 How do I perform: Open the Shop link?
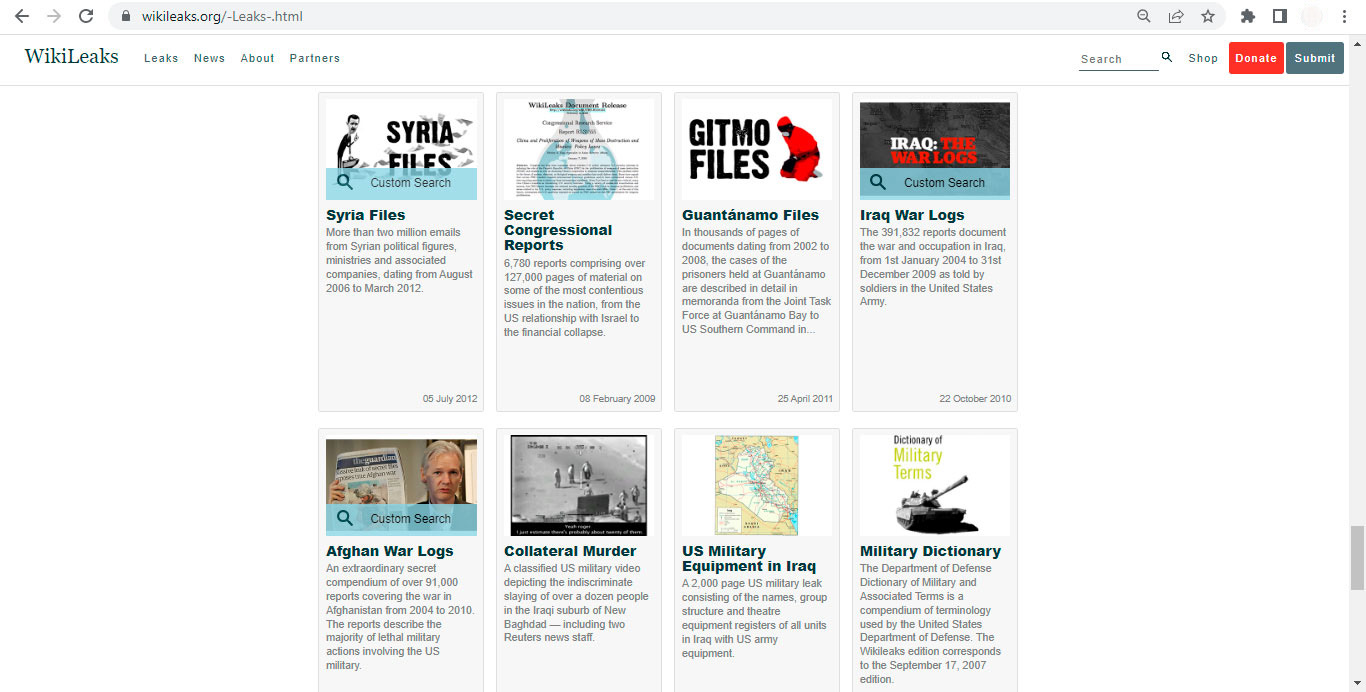(x=1203, y=58)
